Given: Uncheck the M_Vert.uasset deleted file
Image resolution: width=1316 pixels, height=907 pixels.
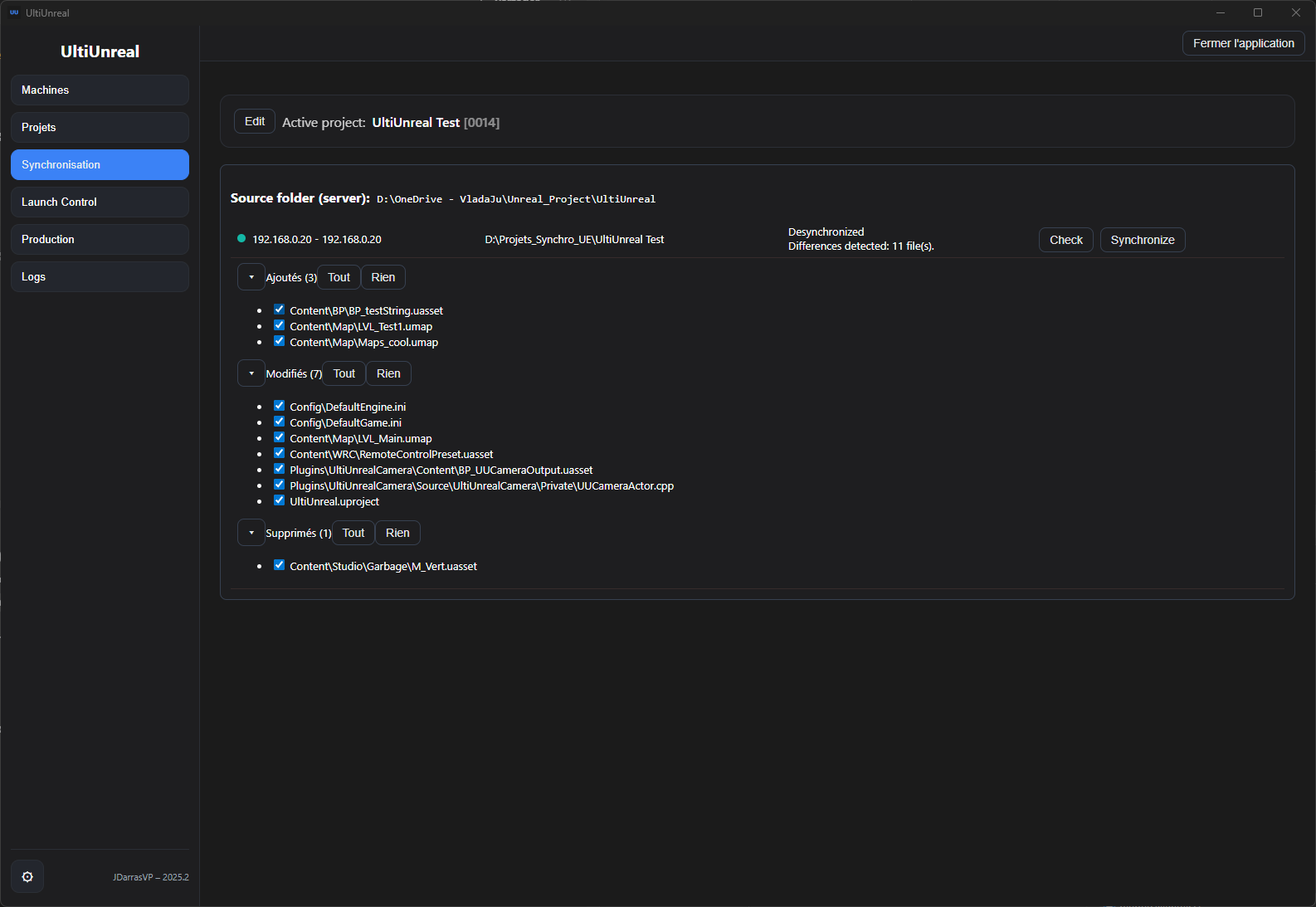Looking at the screenshot, I should (280, 565).
